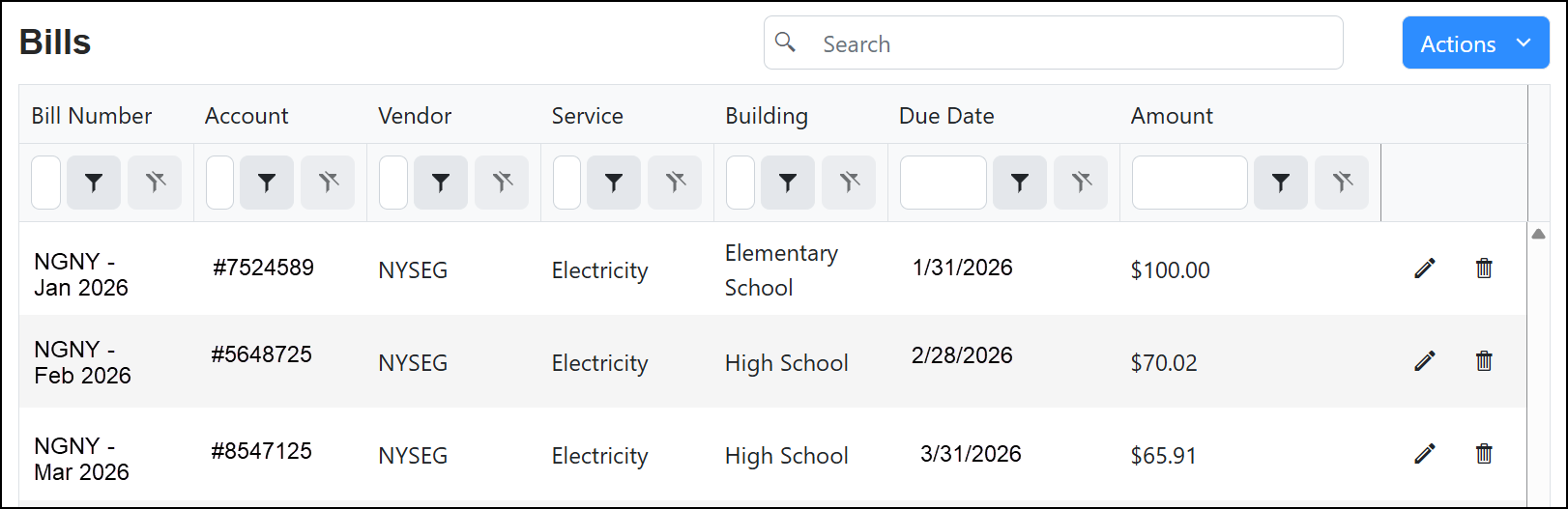The height and width of the screenshot is (509, 1568).
Task: Focus the Amount filter input box
Action: point(1189,183)
